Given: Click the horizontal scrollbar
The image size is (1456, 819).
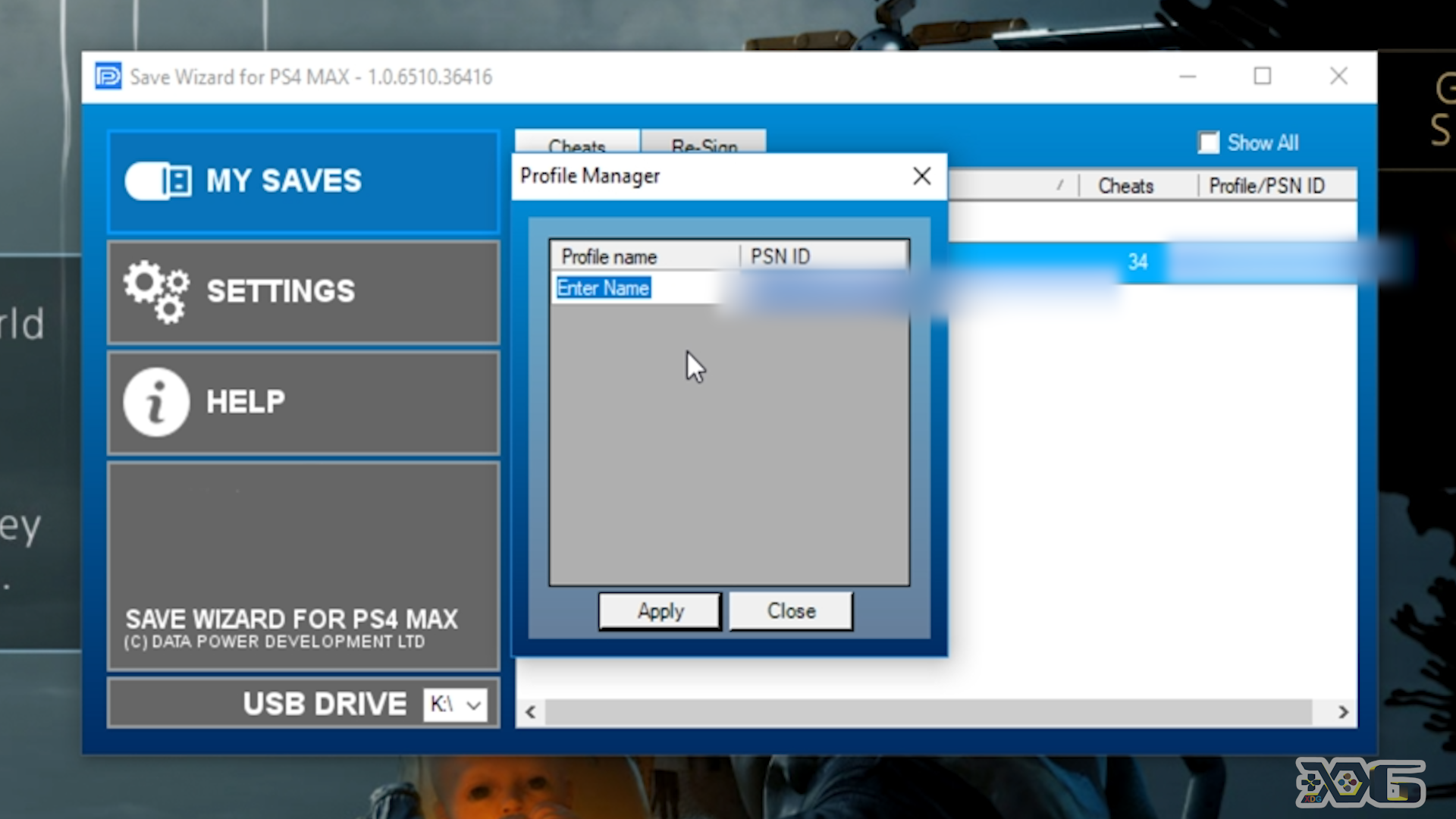Looking at the screenshot, I should [x=933, y=710].
